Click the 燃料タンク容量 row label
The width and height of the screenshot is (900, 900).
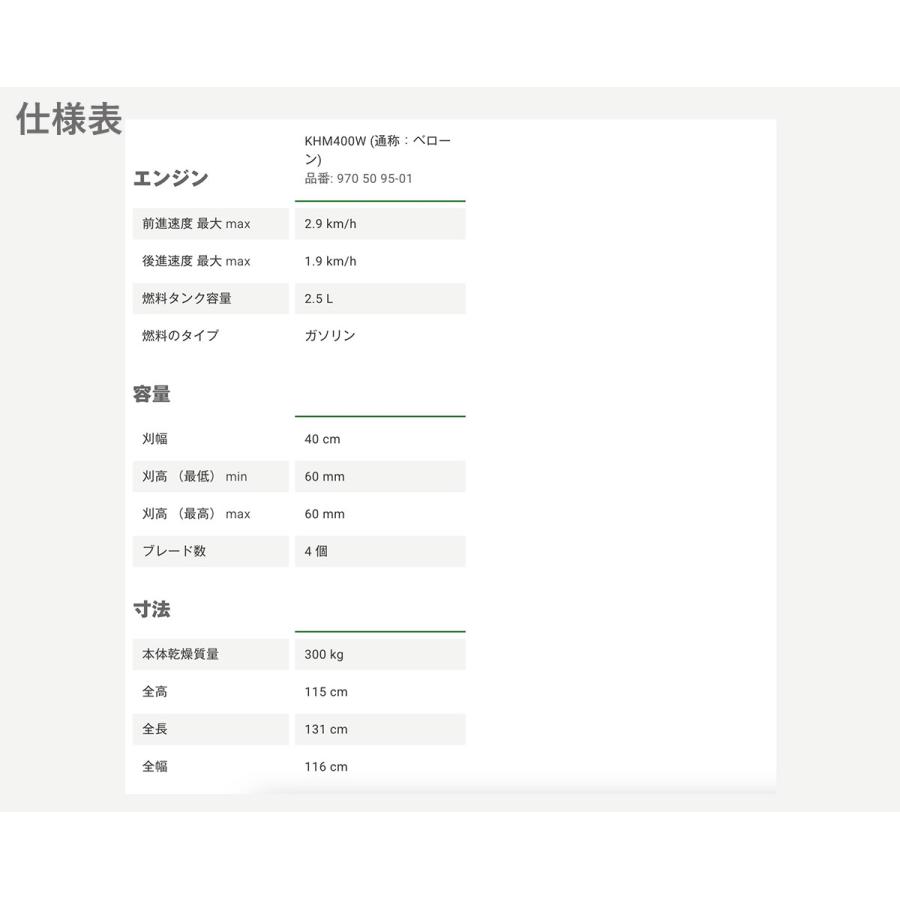coord(187,299)
